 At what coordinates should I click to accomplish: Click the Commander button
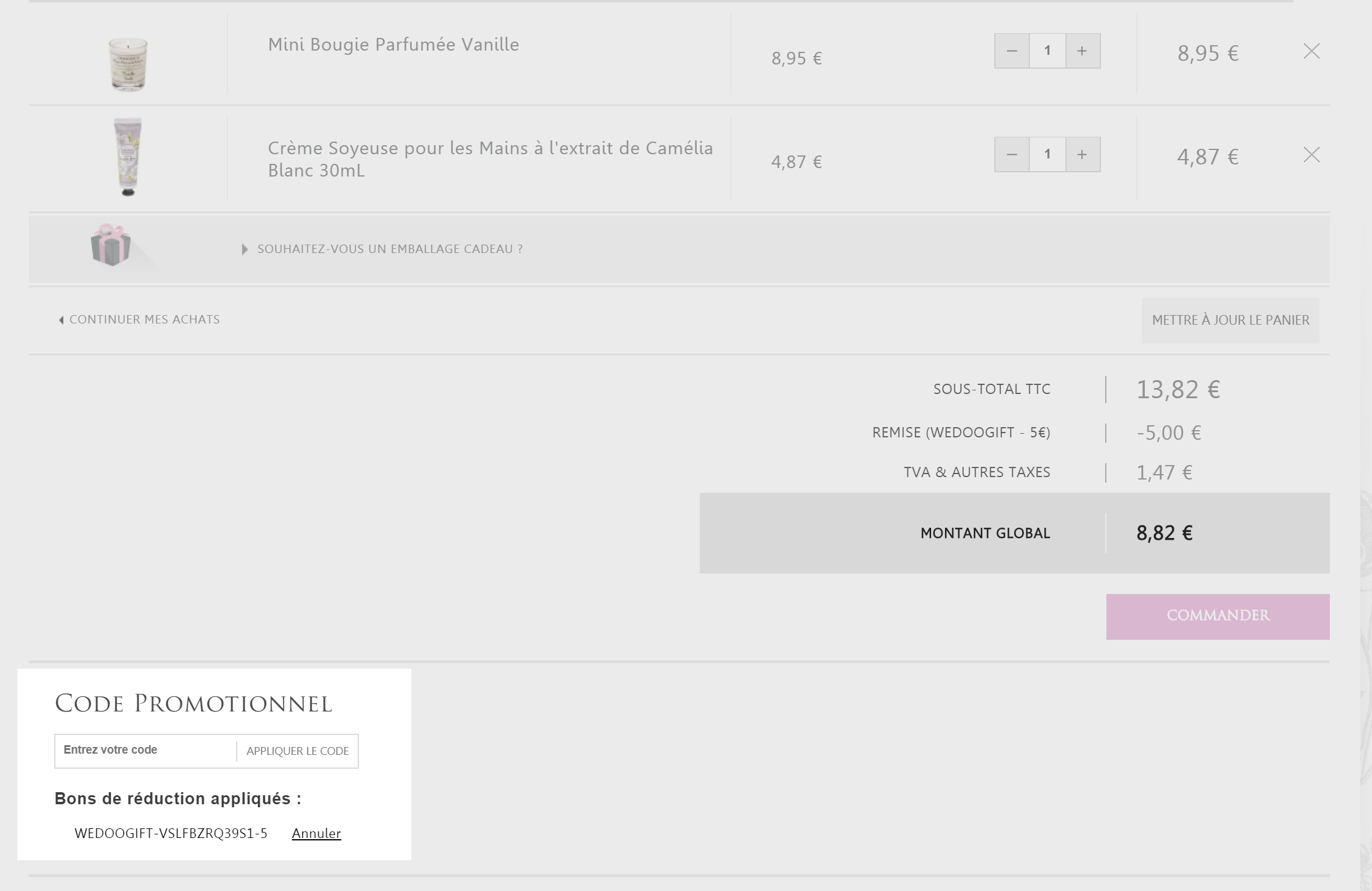click(1218, 616)
